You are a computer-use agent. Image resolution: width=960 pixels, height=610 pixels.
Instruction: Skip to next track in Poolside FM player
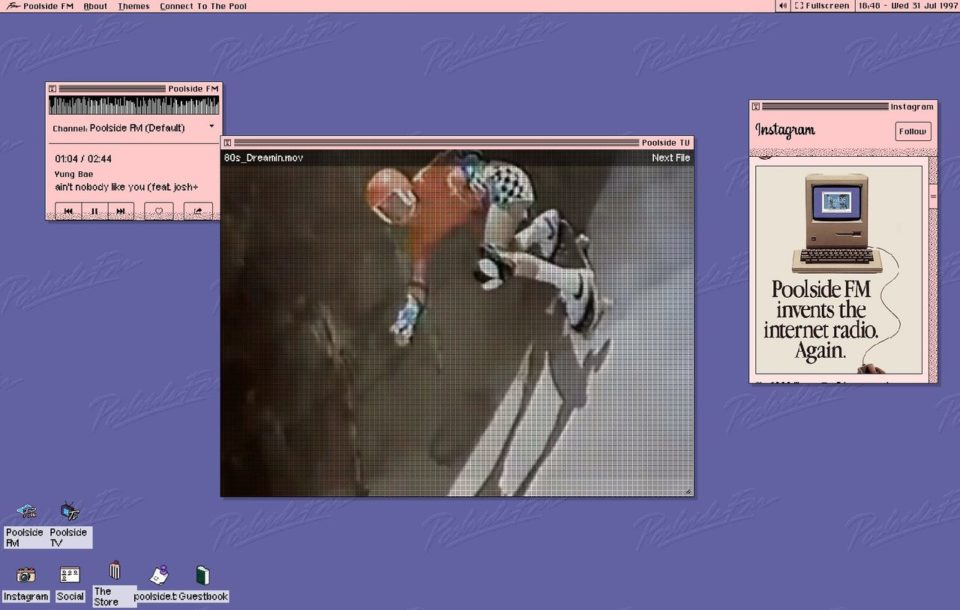[x=121, y=211]
